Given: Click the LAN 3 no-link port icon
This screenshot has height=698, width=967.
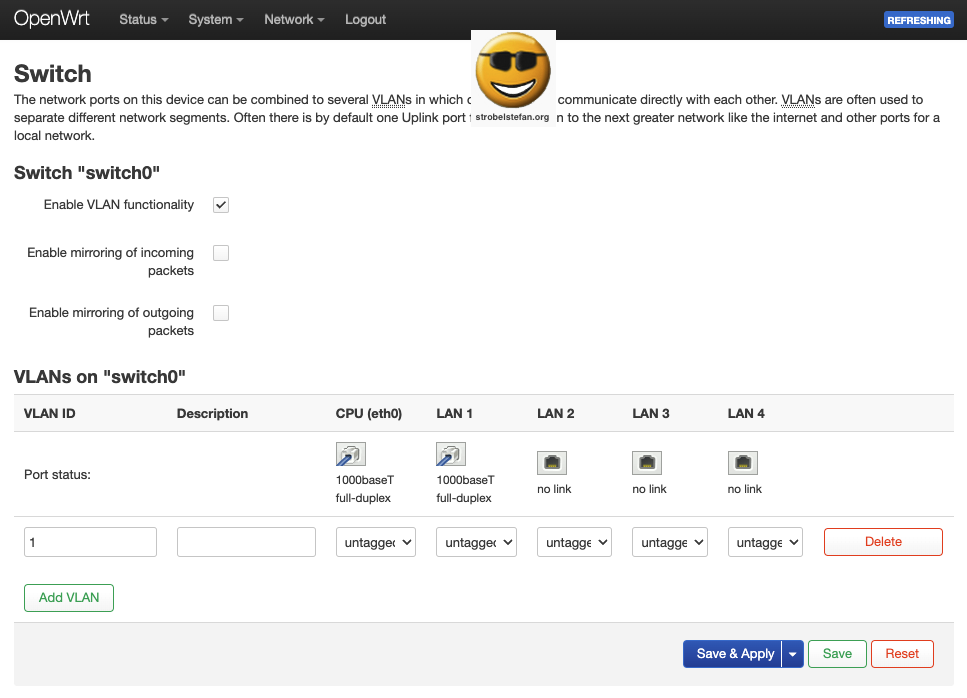Looking at the screenshot, I should [647, 462].
